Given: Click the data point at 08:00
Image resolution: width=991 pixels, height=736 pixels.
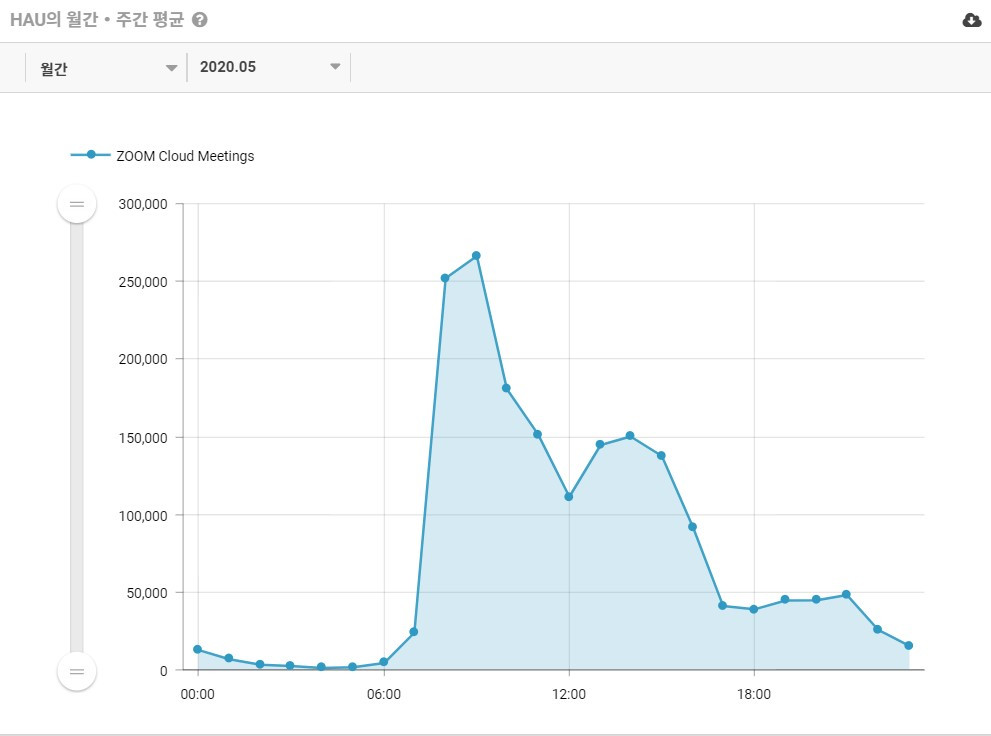Looking at the screenshot, I should point(445,278).
